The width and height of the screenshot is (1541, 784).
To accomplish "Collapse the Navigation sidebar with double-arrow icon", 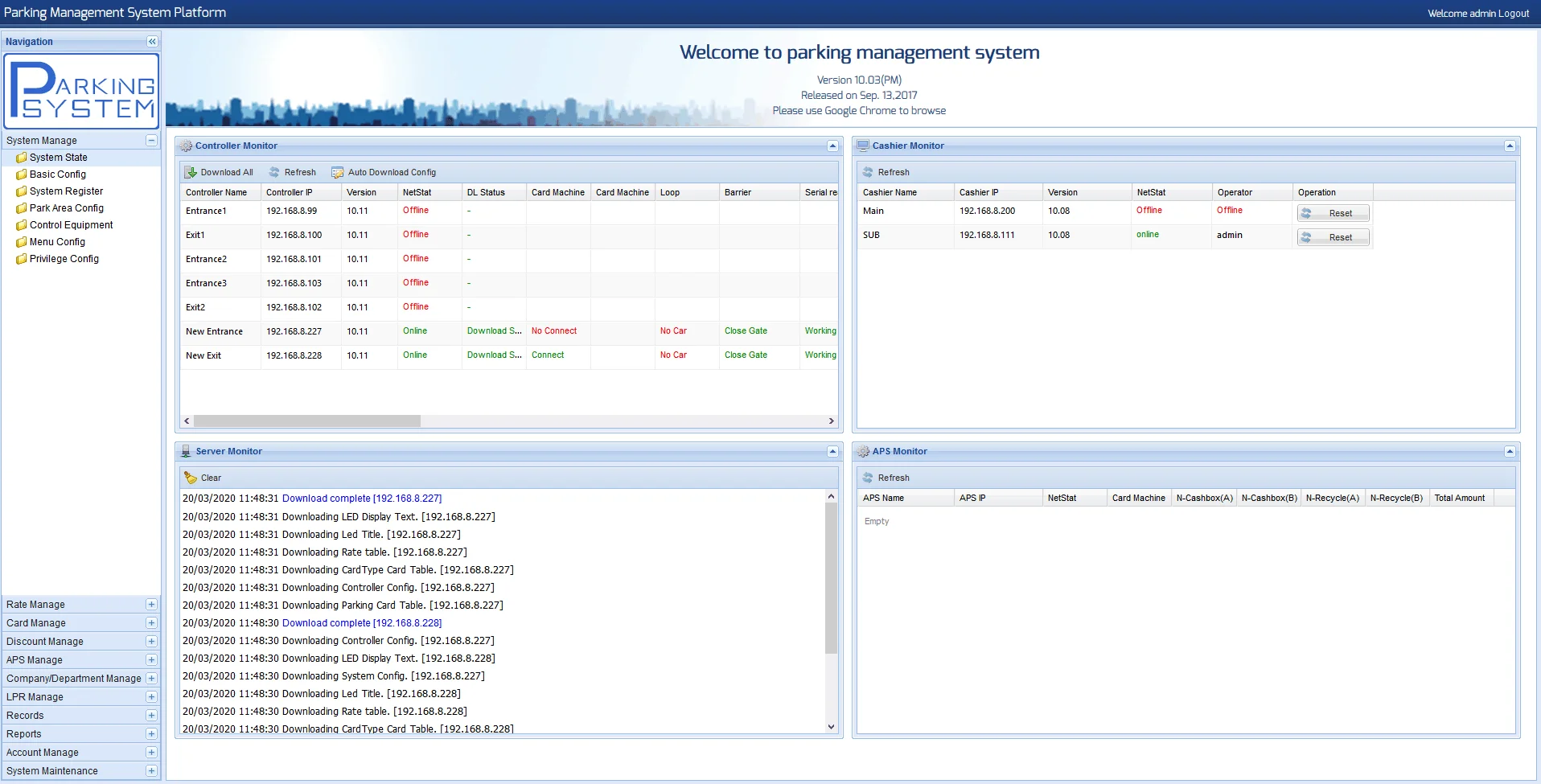I will point(152,41).
